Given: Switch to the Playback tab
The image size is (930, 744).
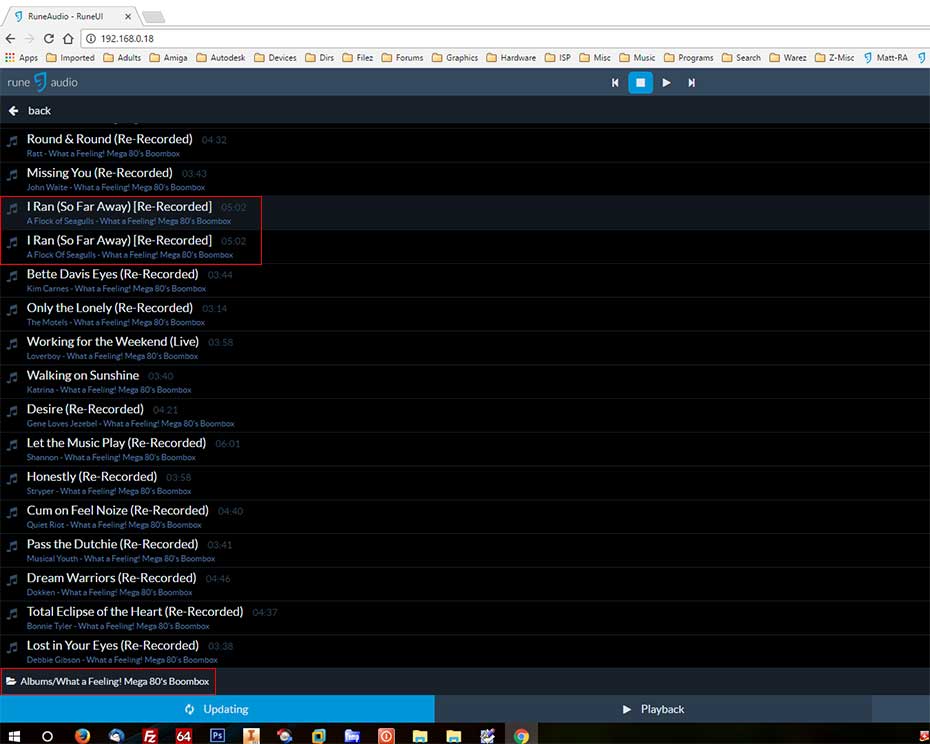Looking at the screenshot, I should (x=653, y=709).
